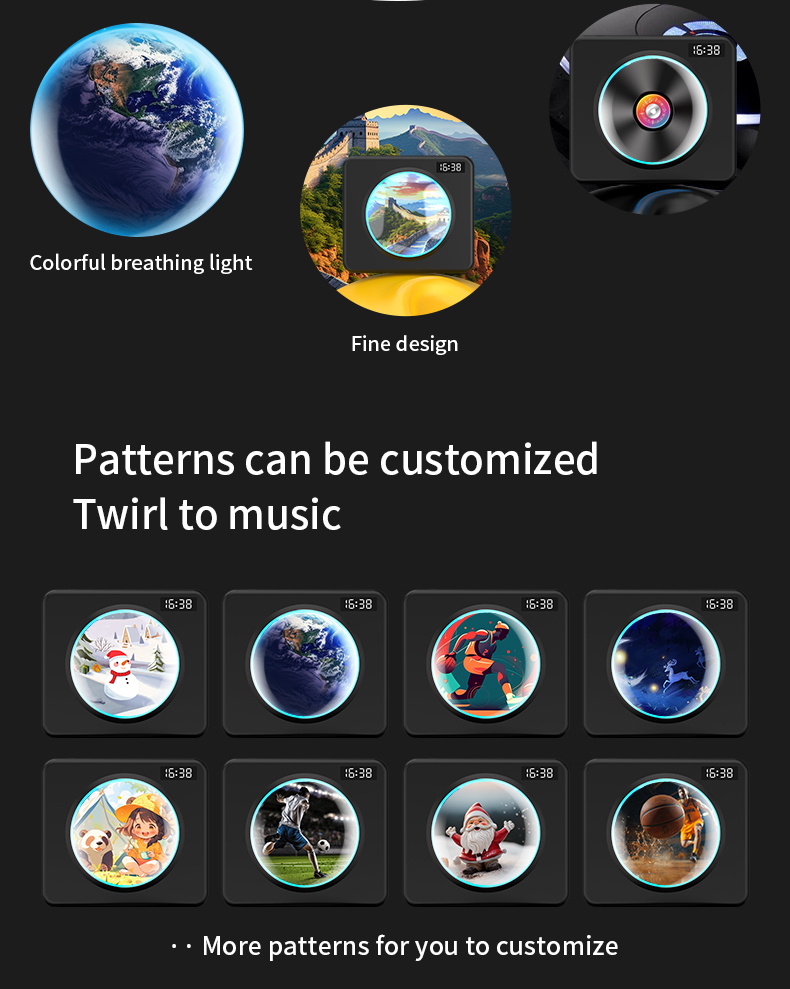The image size is (790, 989).
Task: Choose the illustrated basketball player pattern
Action: [485, 663]
